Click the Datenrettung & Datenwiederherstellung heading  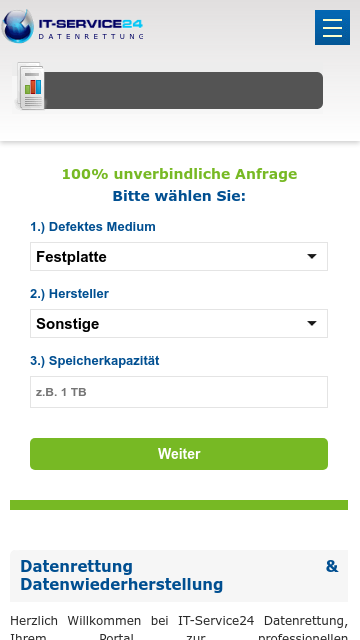coord(179,576)
